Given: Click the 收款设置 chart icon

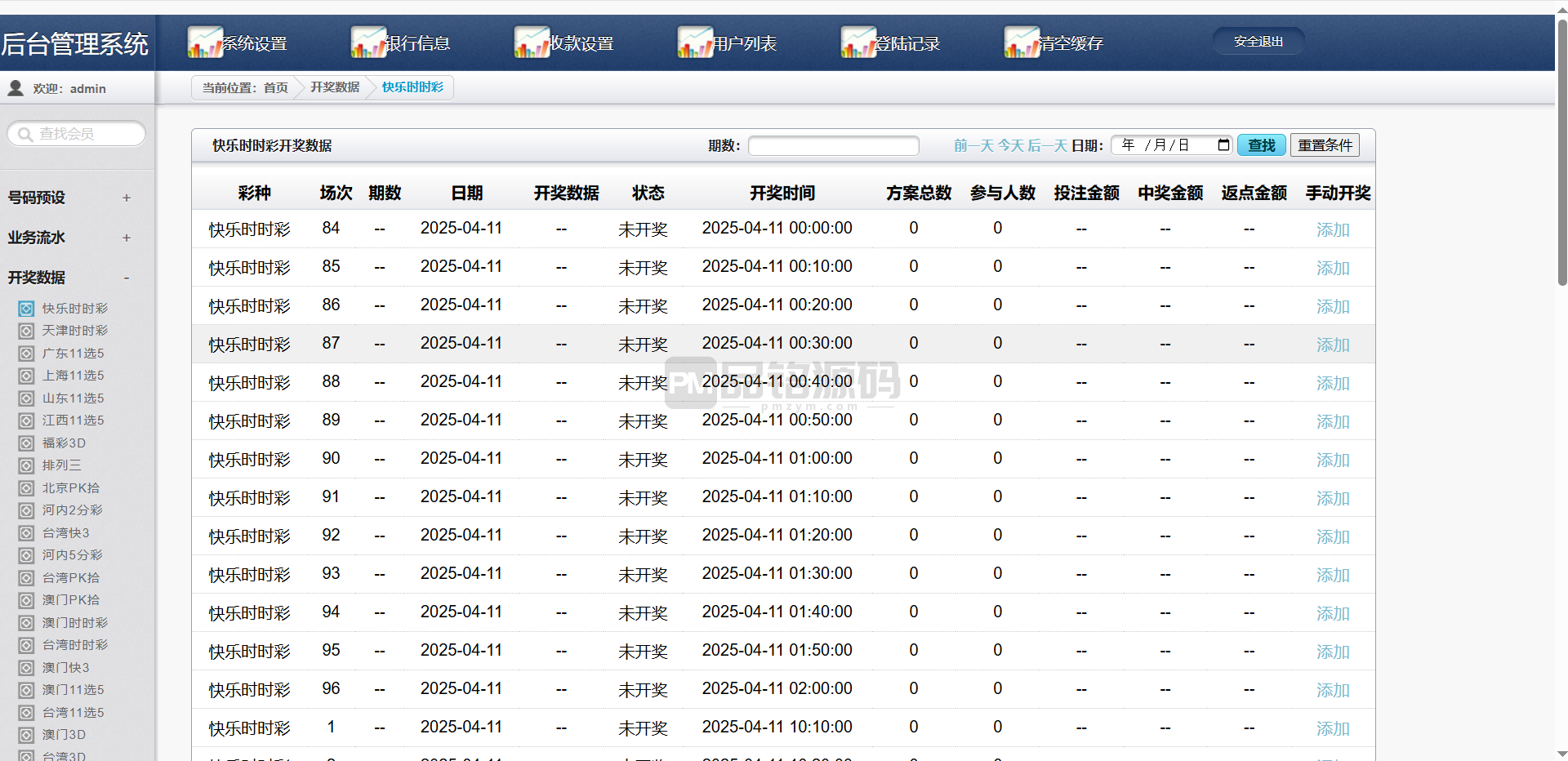Looking at the screenshot, I should pos(532,42).
